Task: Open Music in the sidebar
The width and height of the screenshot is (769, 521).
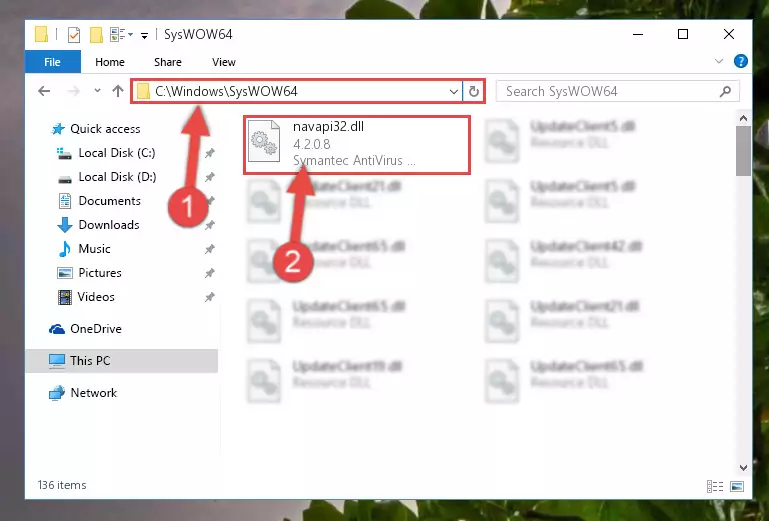Action: tap(94, 249)
